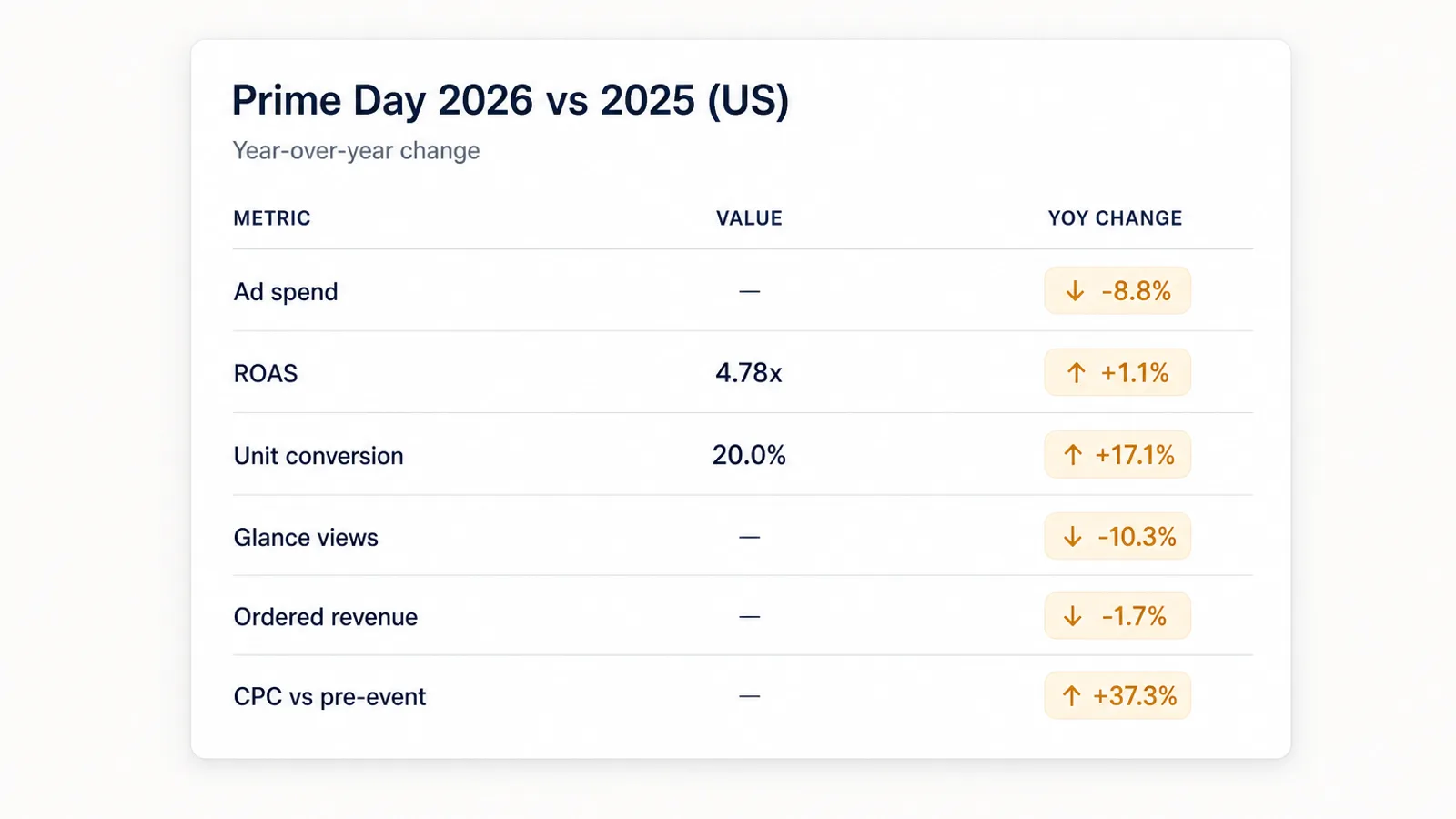1456x819 pixels.
Task: Click the METRIC column header
Action: click(x=272, y=218)
